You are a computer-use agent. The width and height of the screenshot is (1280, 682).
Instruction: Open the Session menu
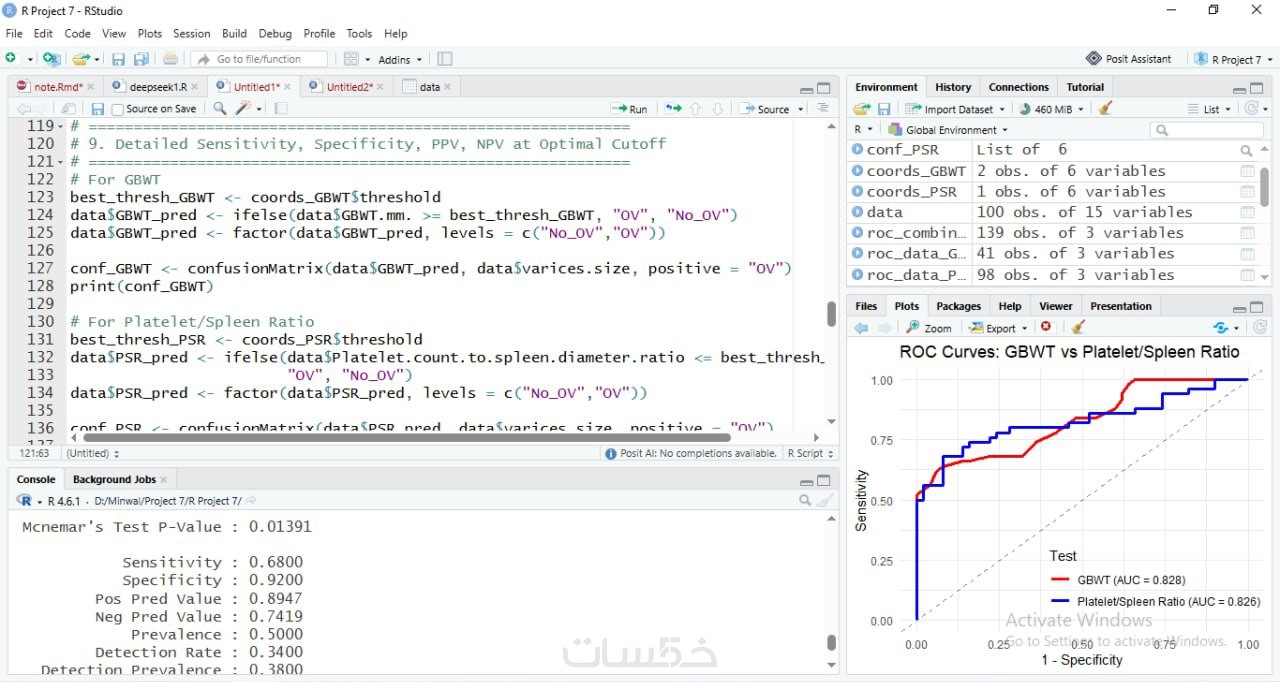[x=192, y=33]
